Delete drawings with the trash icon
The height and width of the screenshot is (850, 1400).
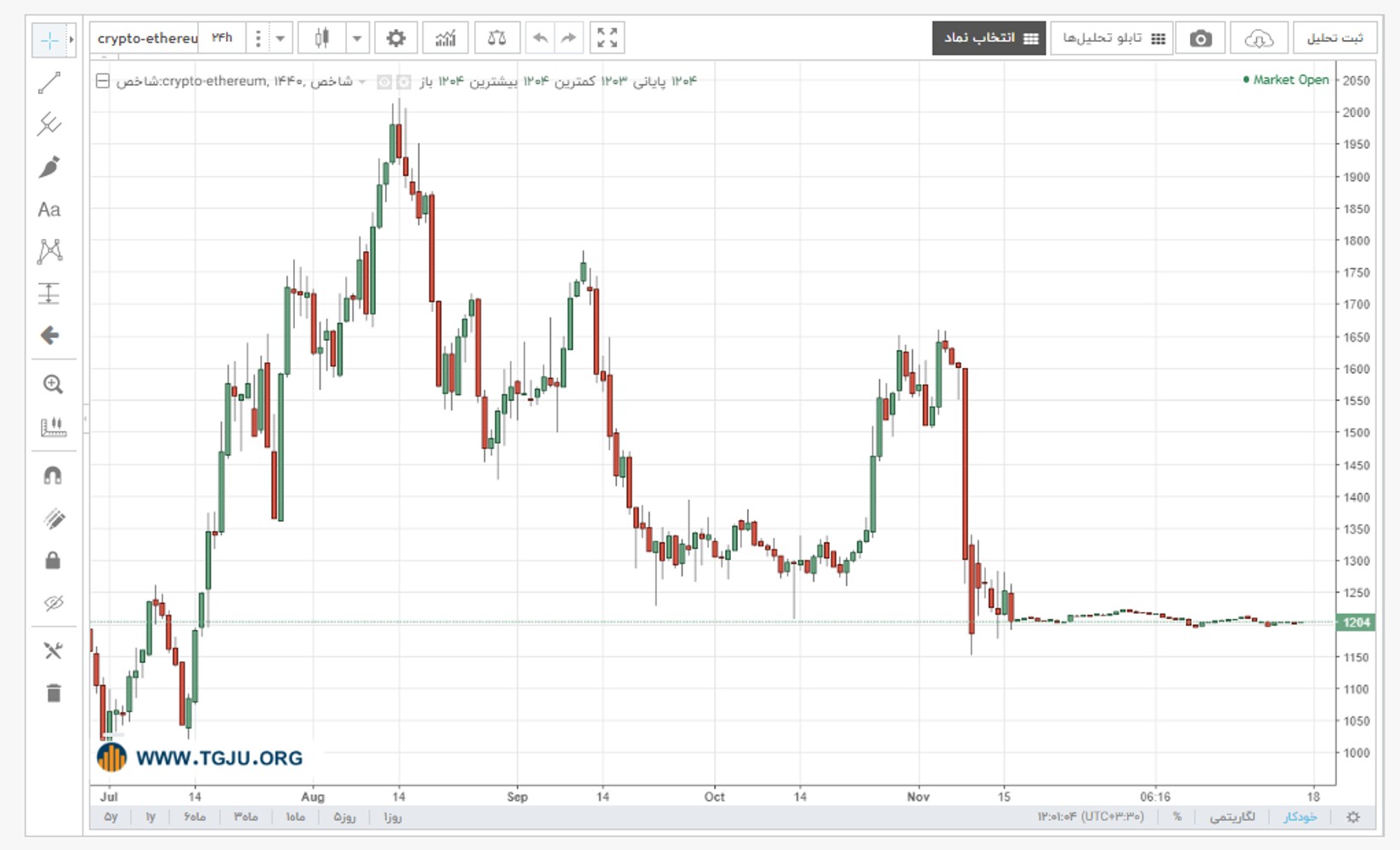tap(54, 693)
